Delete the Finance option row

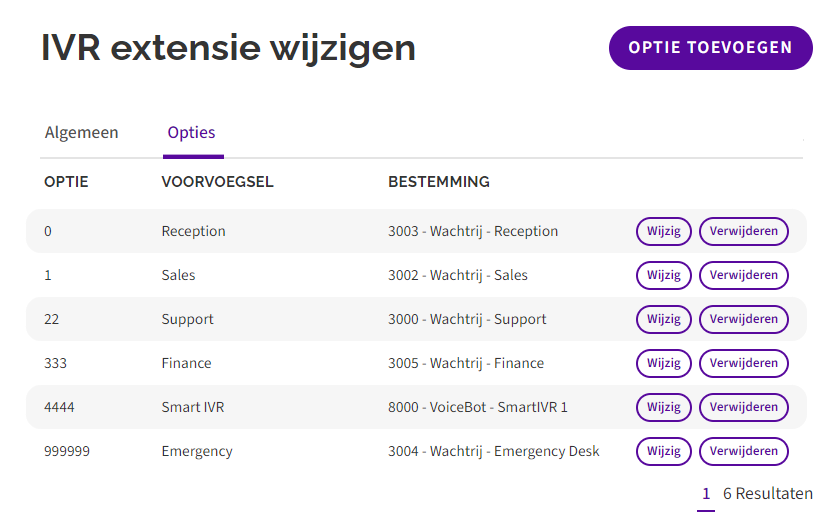pos(743,363)
